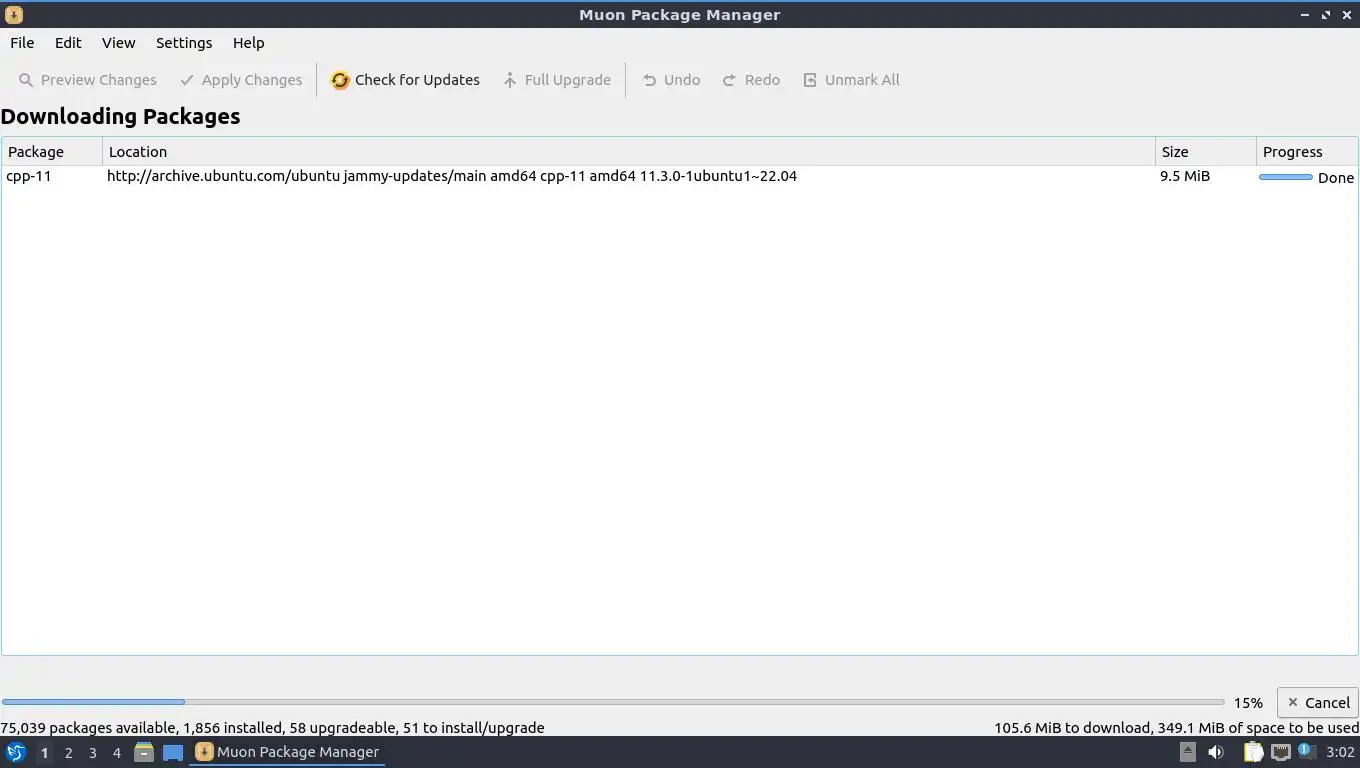Click Muon Package Manager taskbar entry
1360x768 pixels.
[287, 752]
